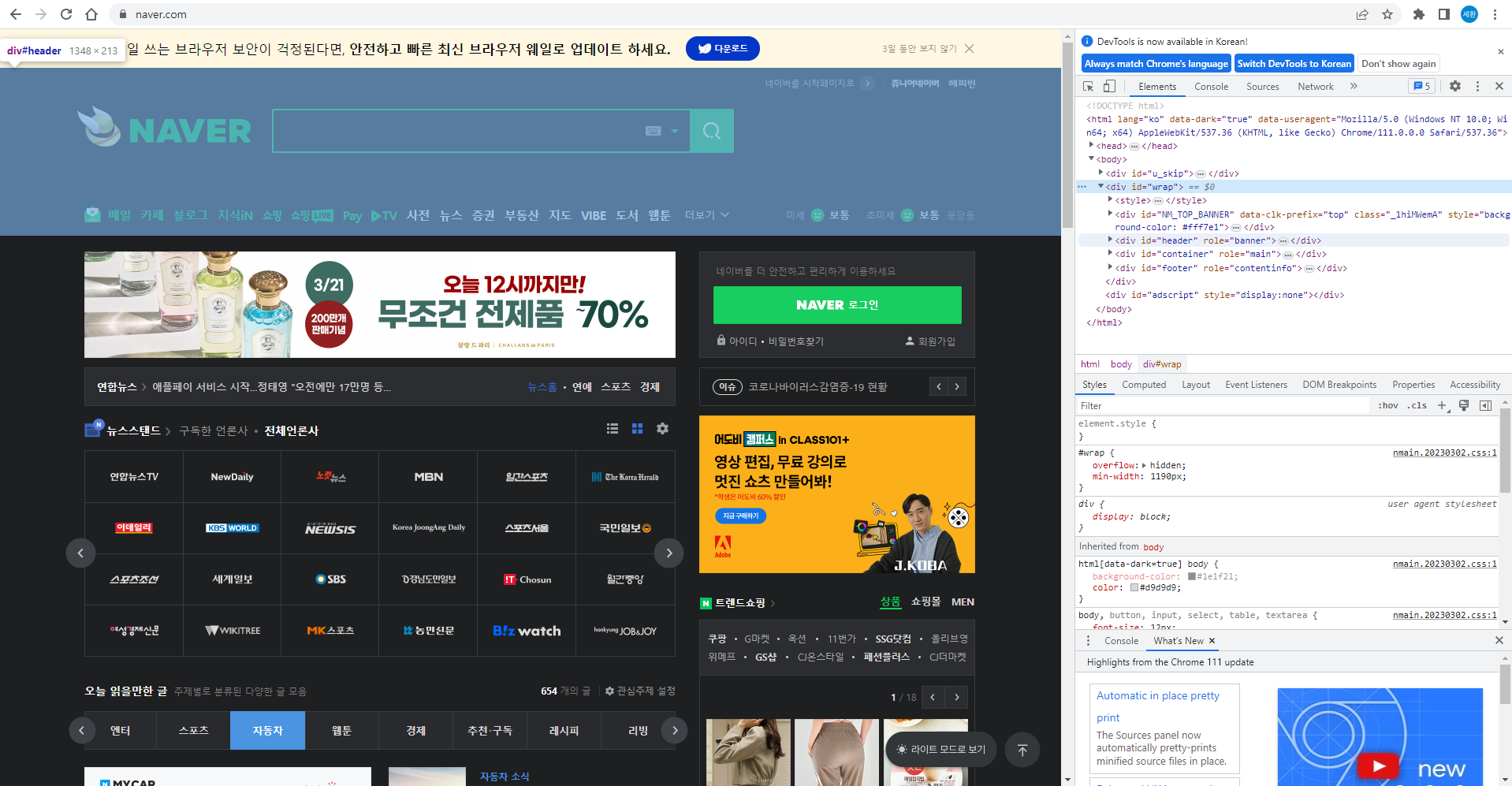Viewport: 1512px width, 786px height.
Task: Select the Sources tab in DevTools
Action: tap(1263, 87)
